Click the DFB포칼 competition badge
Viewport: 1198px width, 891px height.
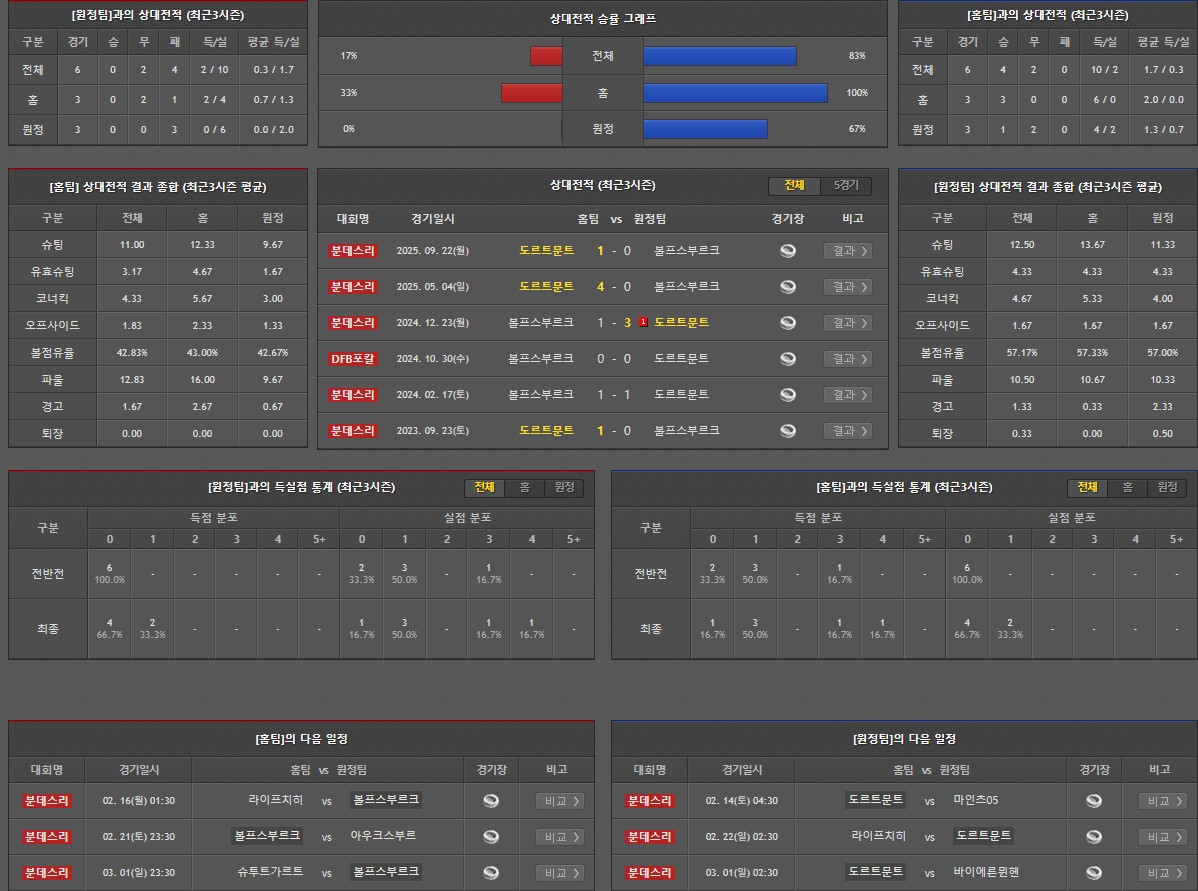(x=354, y=359)
